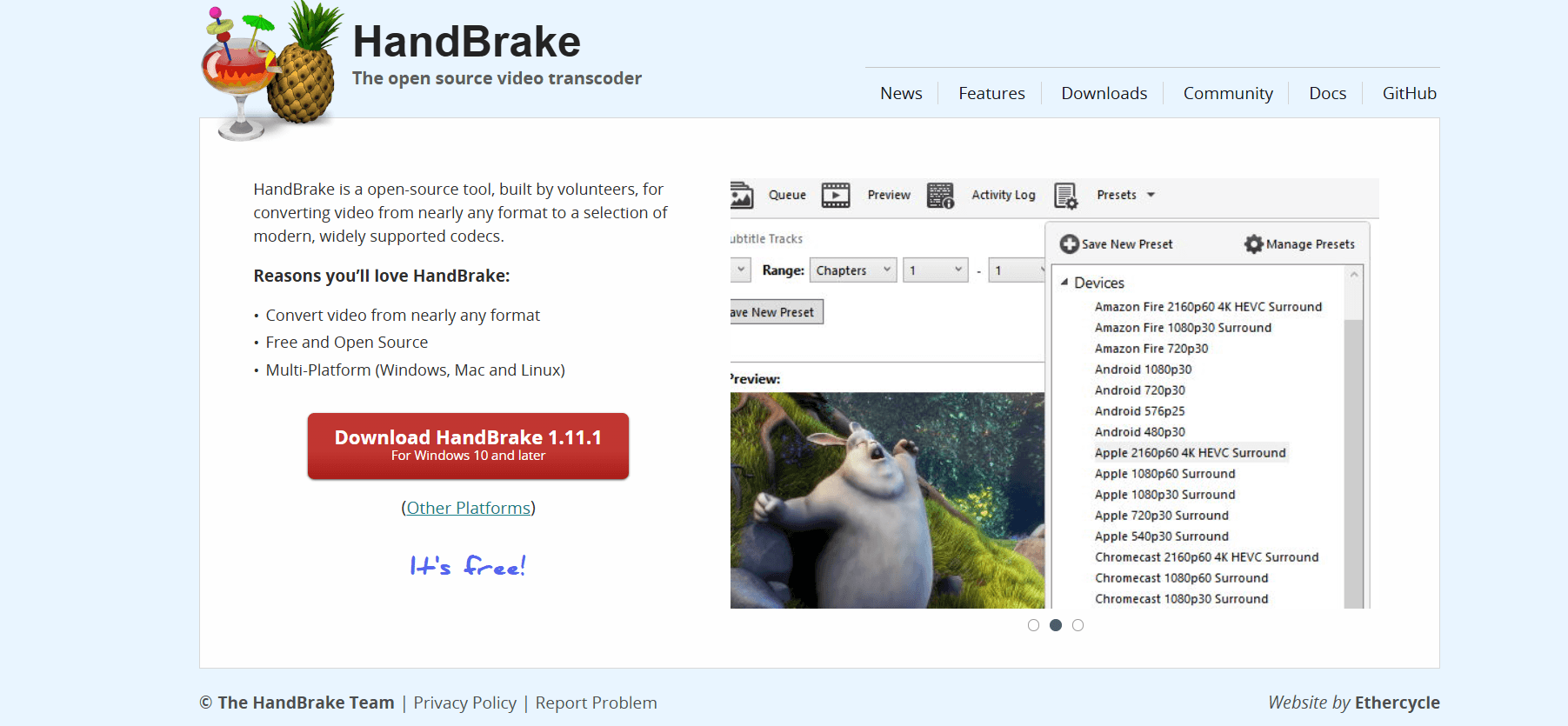Open the end chapter number dropdown
Image resolution: width=1568 pixels, height=726 pixels.
click(x=1017, y=270)
